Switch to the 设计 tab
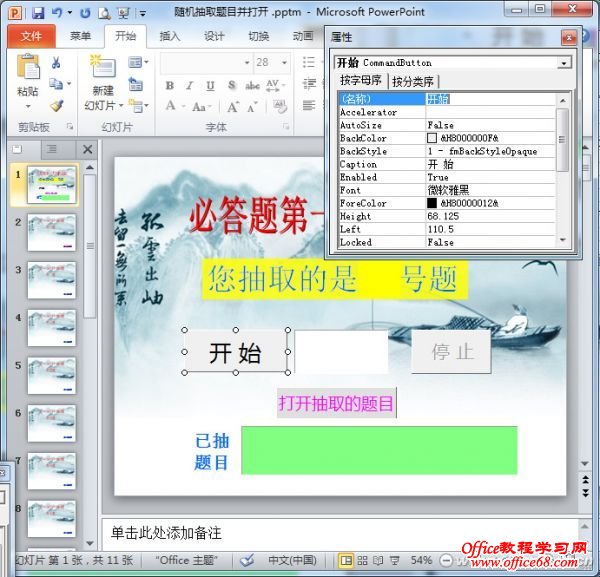 (214, 36)
